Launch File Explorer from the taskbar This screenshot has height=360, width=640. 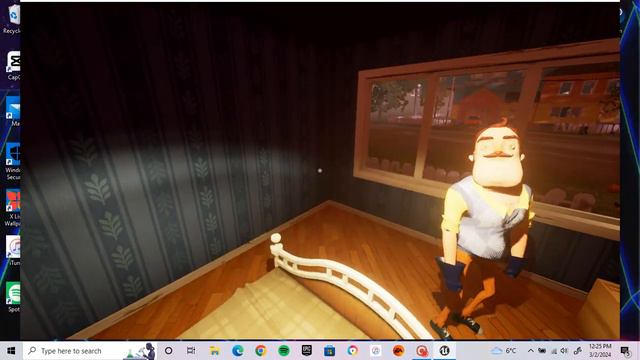pos(214,351)
